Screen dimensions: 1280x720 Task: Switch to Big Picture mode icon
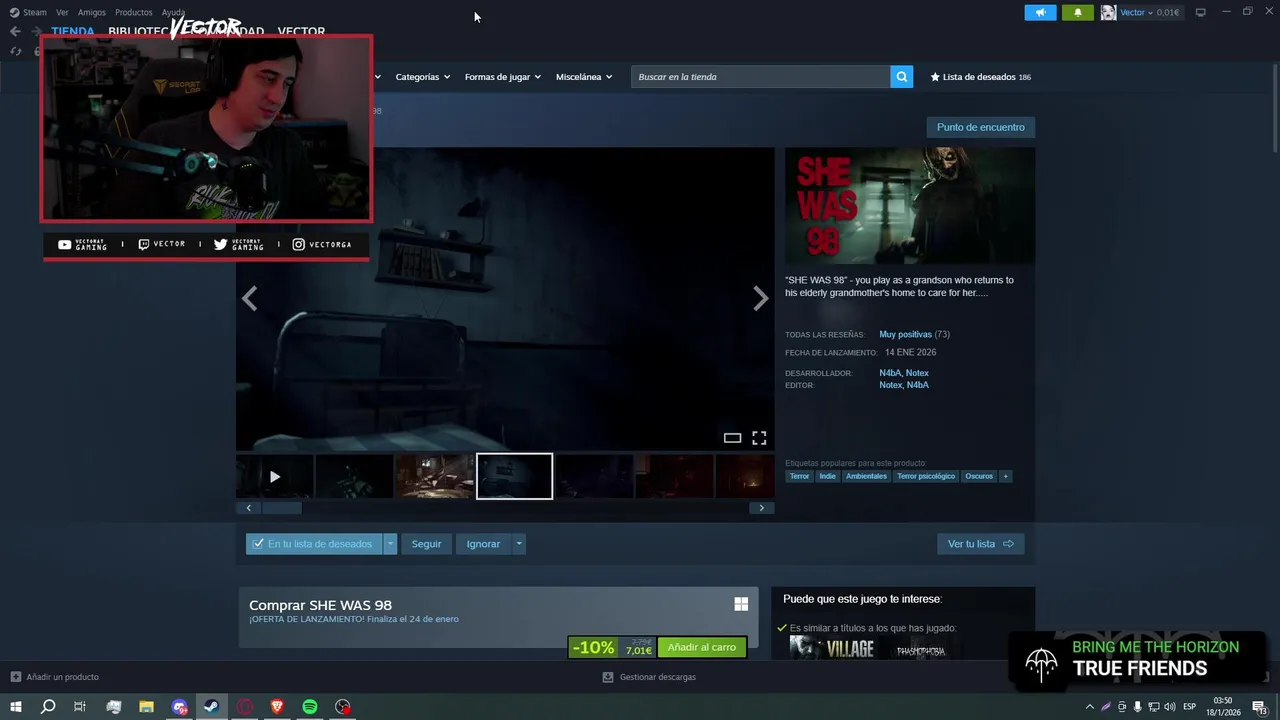(1200, 12)
